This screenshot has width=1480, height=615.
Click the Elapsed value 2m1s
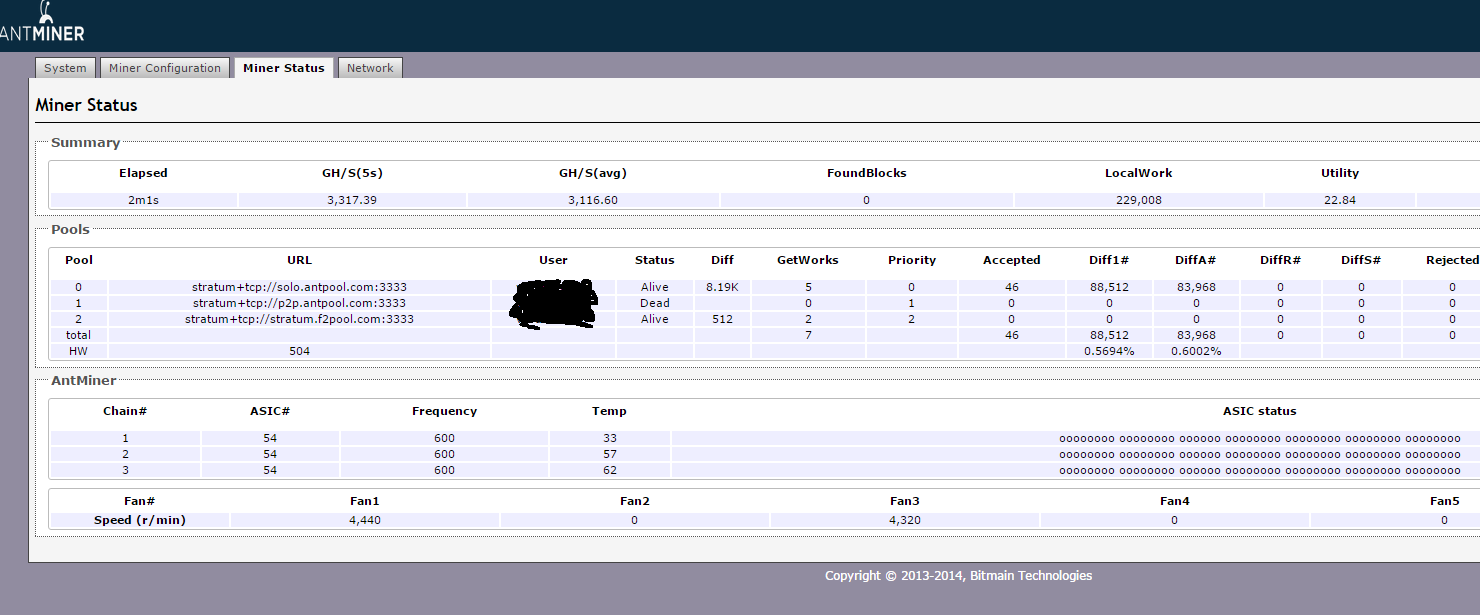(x=143, y=200)
